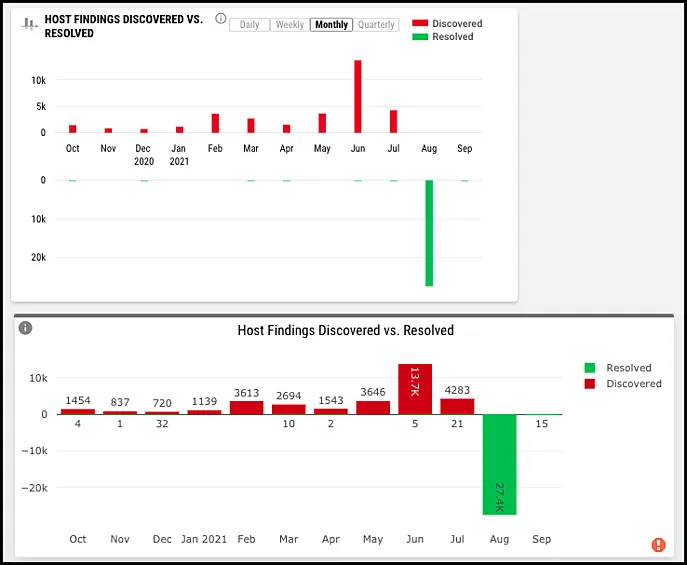The width and height of the screenshot is (687, 565).
Task: Click the 837 value label above the Nov bar
Action: pyautogui.click(x=120, y=402)
